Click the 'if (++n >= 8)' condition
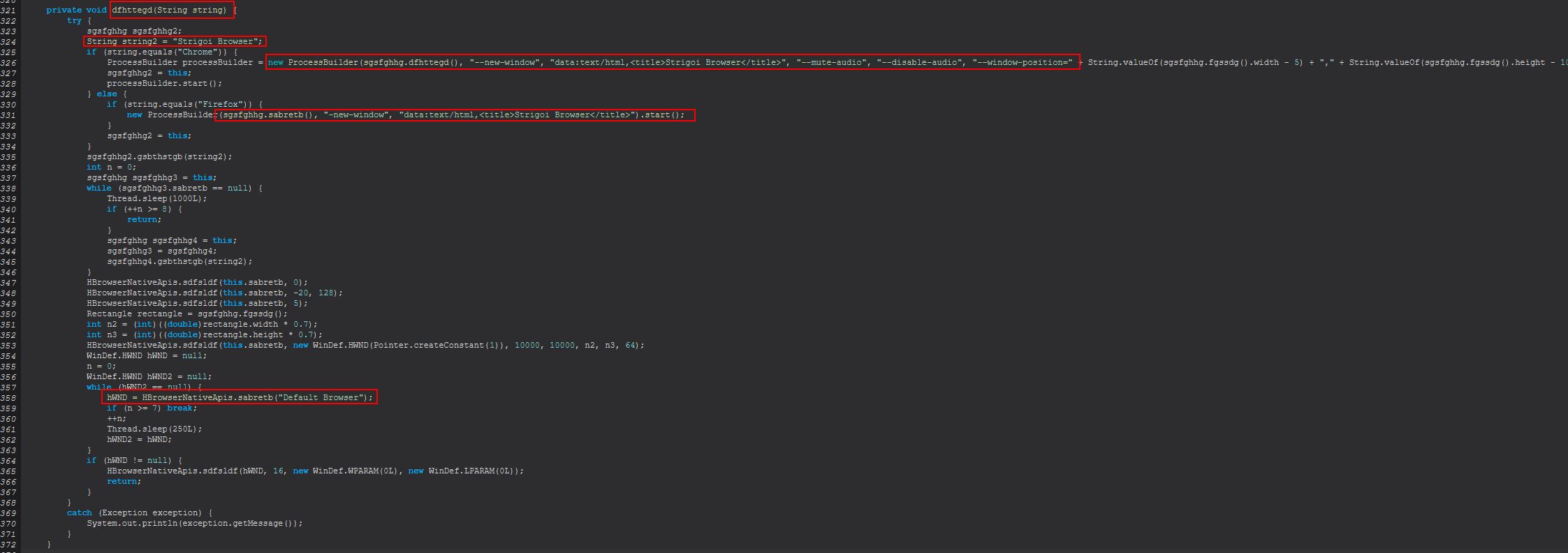1568x553 pixels. point(144,209)
